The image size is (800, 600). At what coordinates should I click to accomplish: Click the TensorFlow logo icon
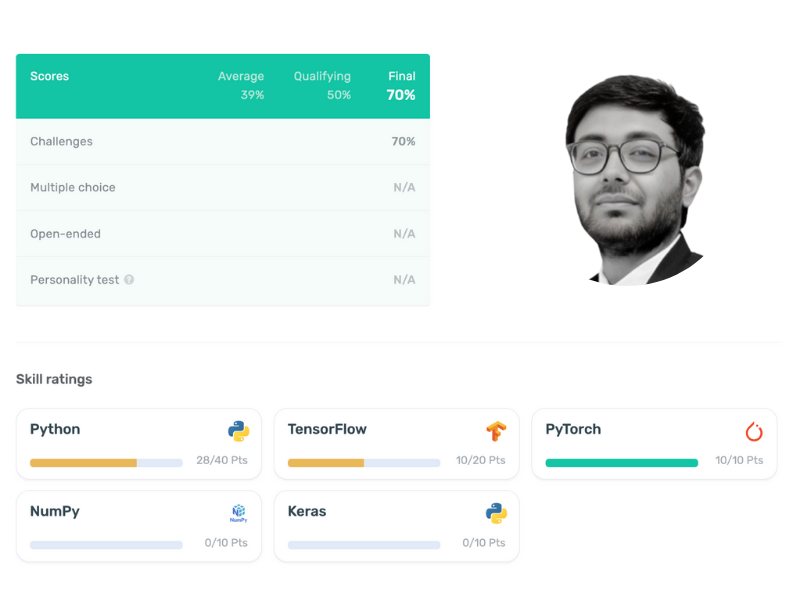496,431
